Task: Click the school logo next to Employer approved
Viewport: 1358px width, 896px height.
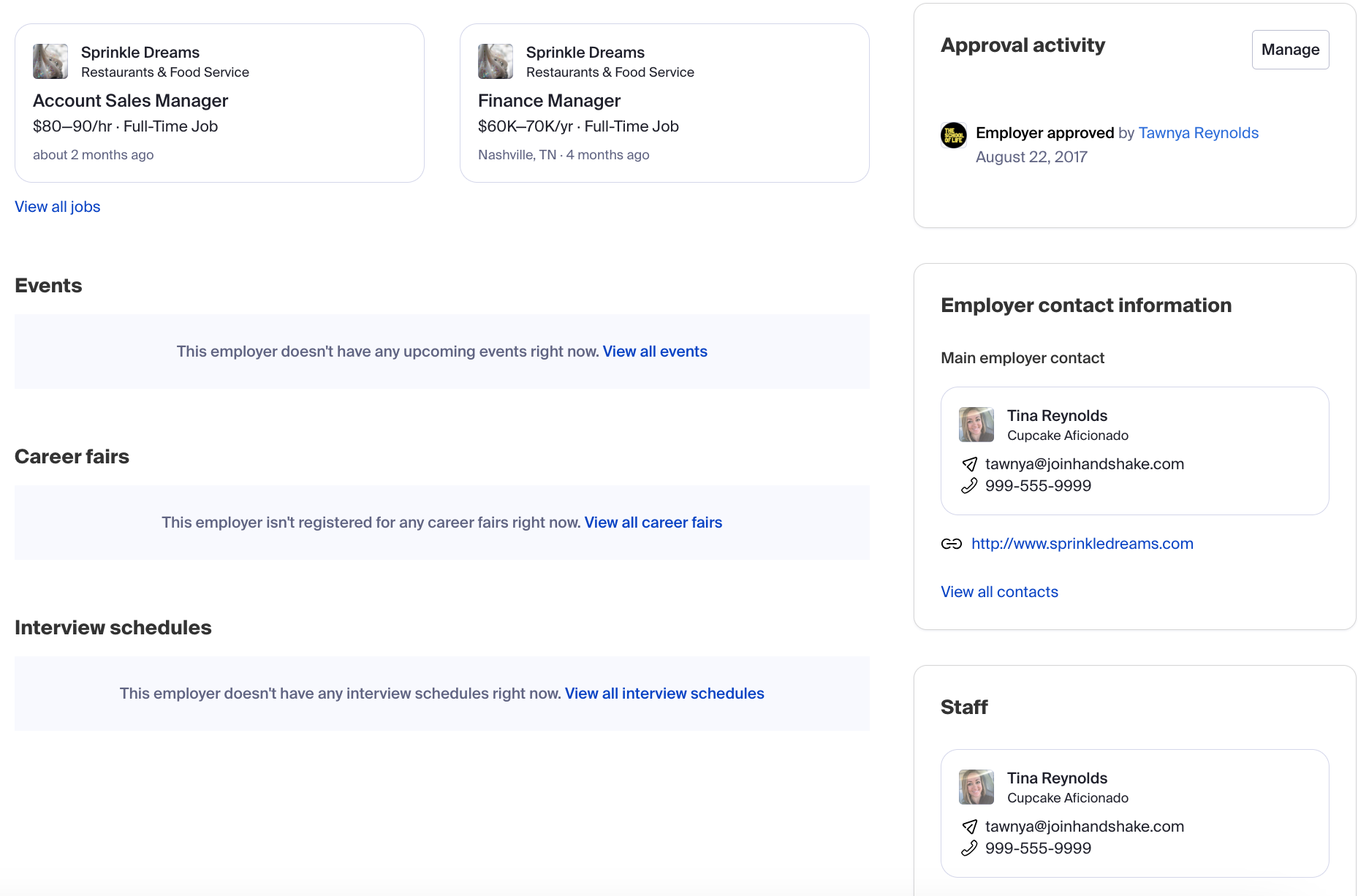Action: coord(953,135)
